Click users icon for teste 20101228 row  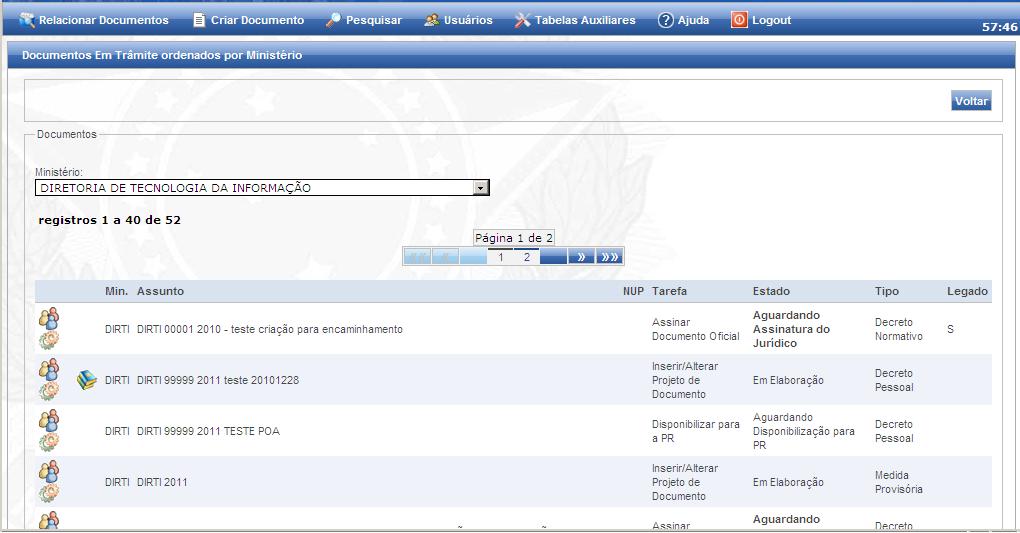tap(49, 369)
